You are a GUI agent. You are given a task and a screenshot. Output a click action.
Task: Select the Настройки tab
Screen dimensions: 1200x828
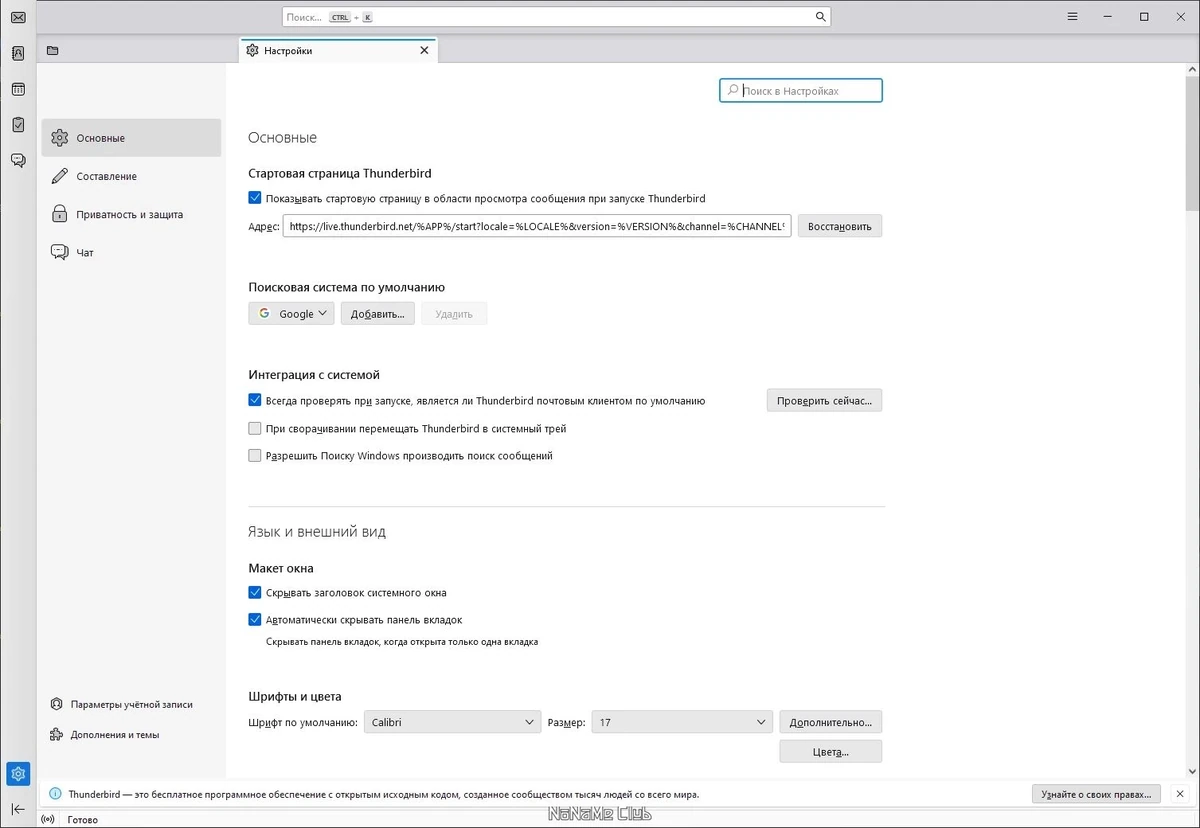point(338,51)
